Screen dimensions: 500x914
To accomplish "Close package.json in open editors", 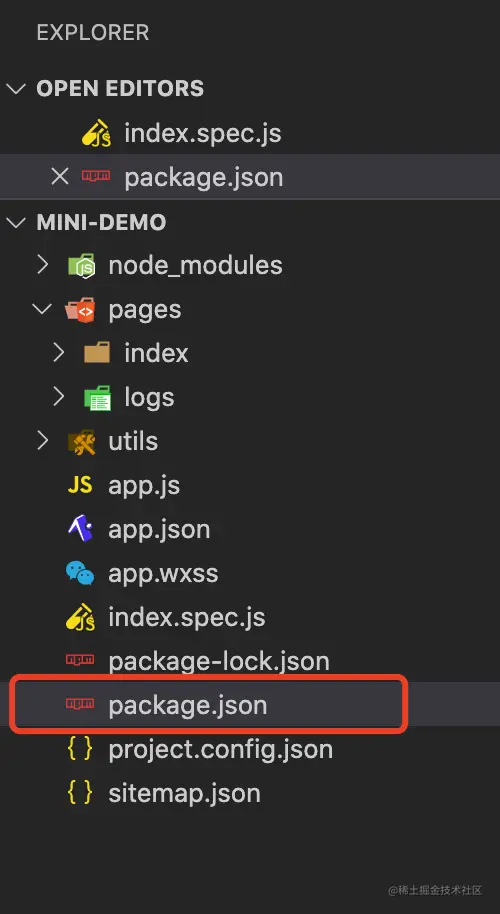I will (59, 177).
